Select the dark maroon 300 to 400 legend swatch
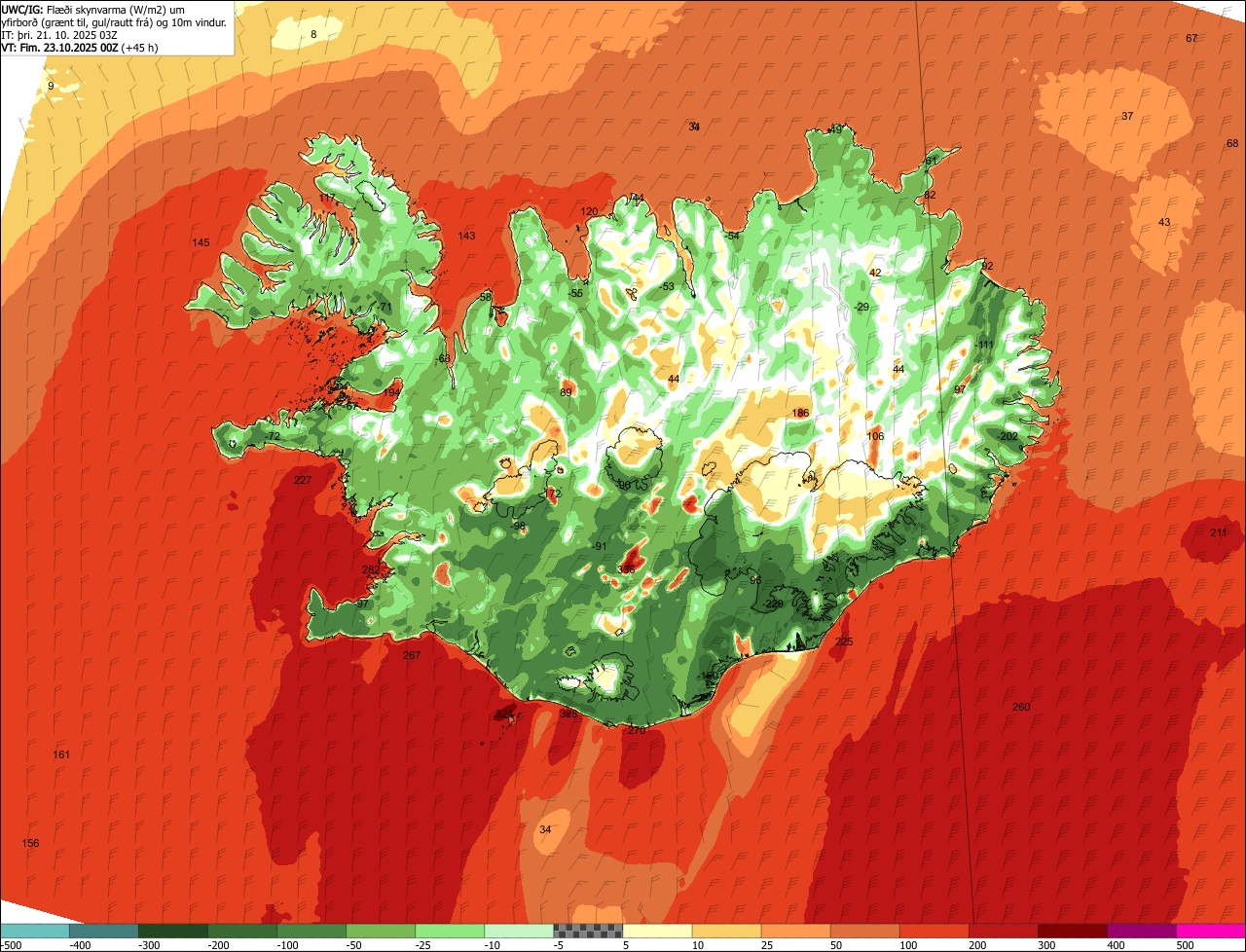The height and width of the screenshot is (952, 1246). (x=1071, y=931)
